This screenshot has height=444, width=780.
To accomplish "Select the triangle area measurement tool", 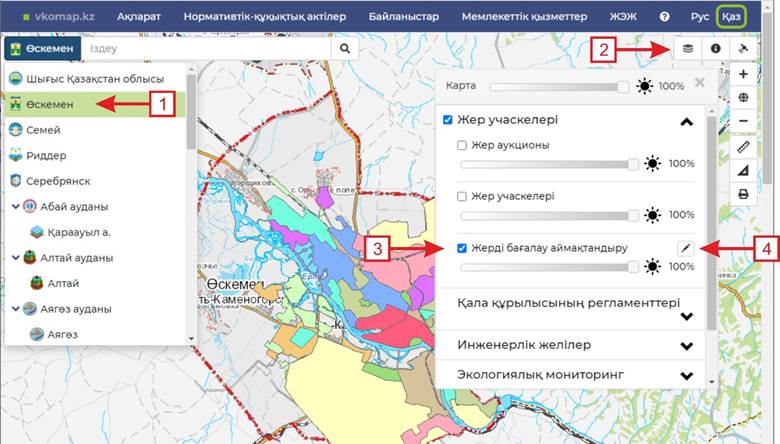I will (x=743, y=170).
